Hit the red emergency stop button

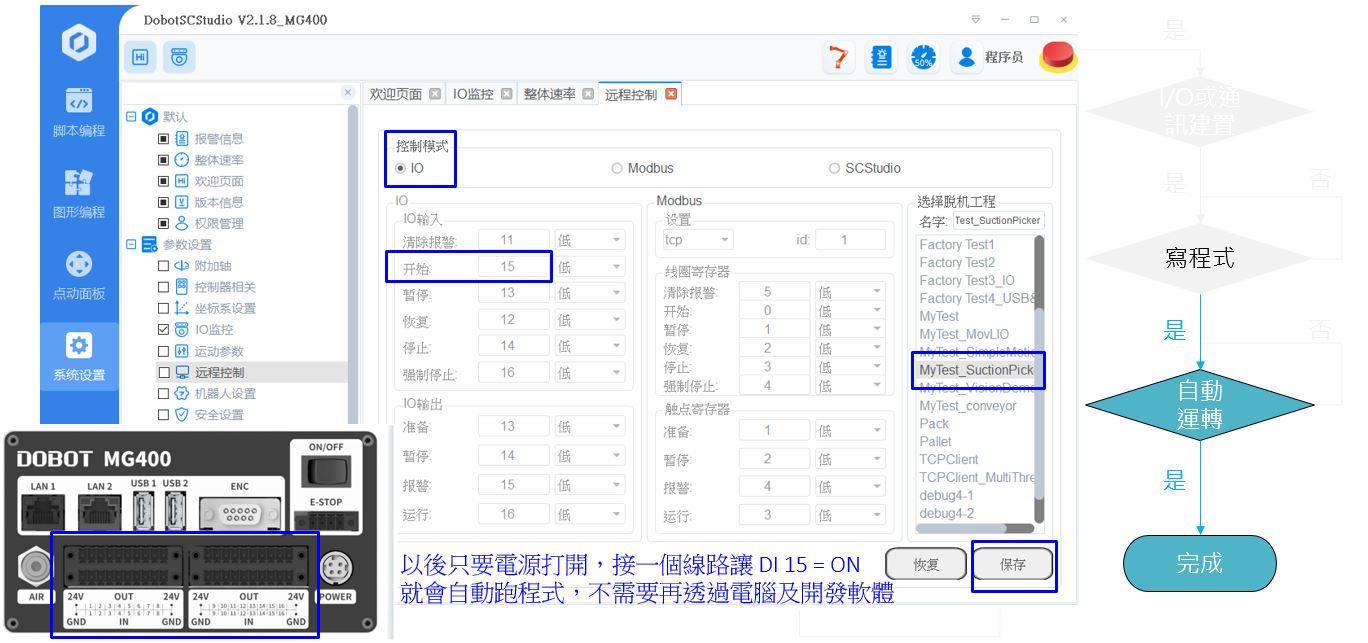(1058, 57)
